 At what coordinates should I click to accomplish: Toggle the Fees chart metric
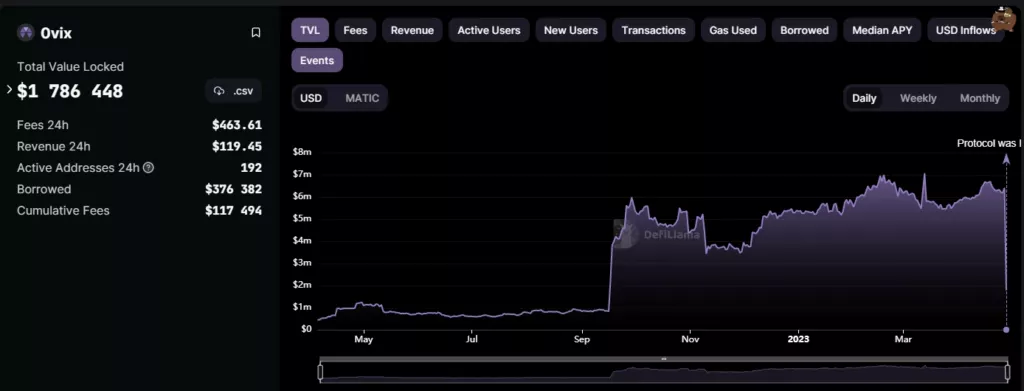[355, 30]
